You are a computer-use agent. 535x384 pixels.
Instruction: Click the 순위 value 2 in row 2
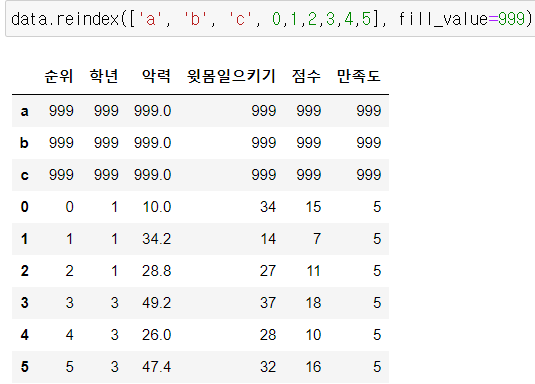(70, 271)
